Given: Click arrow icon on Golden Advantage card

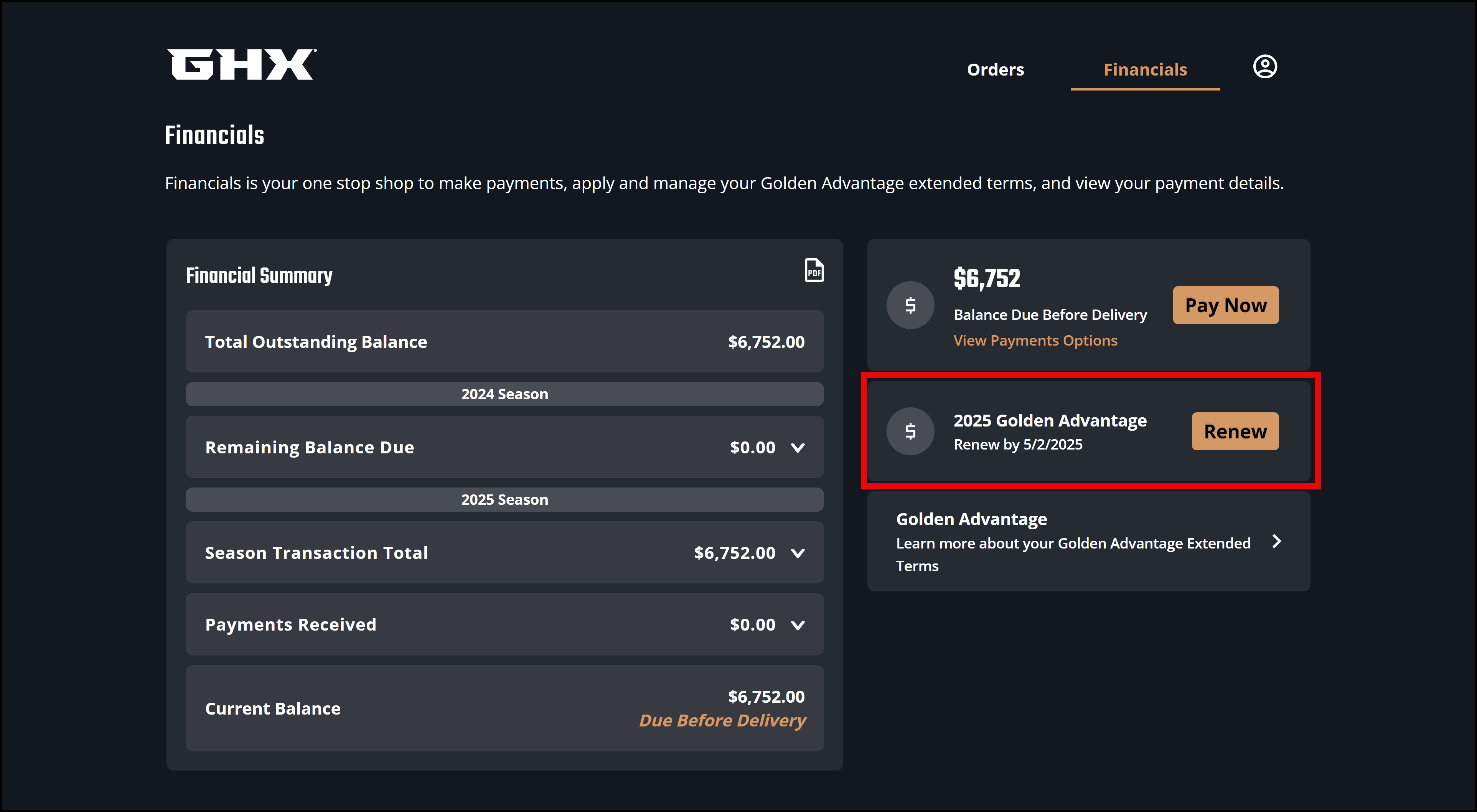Looking at the screenshot, I should [1276, 541].
